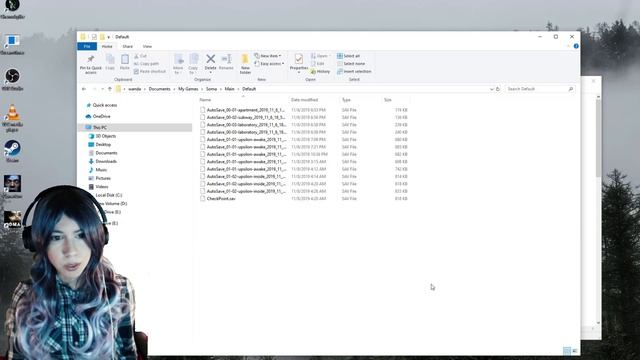Click Copy path in Clipboard group
The image size is (640, 360).
coord(146,64)
